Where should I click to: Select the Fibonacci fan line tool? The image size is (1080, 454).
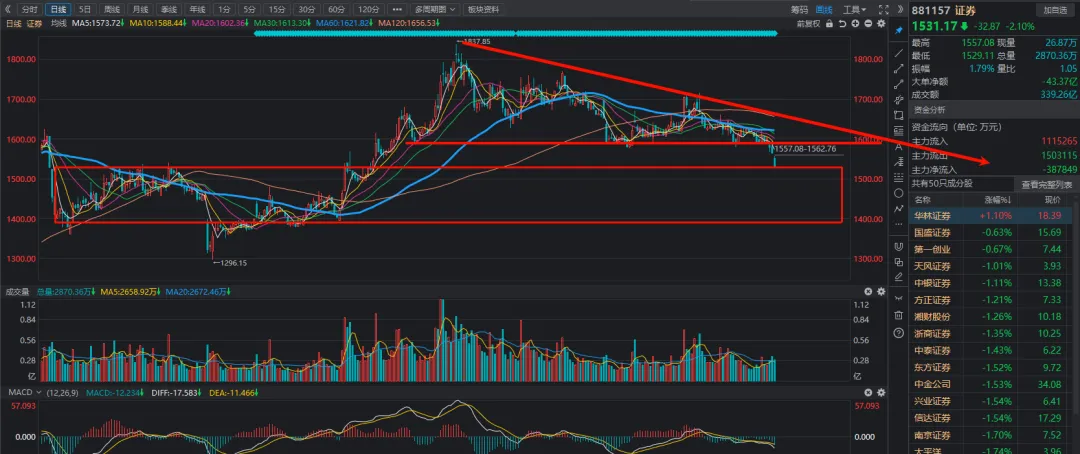[x=898, y=162]
